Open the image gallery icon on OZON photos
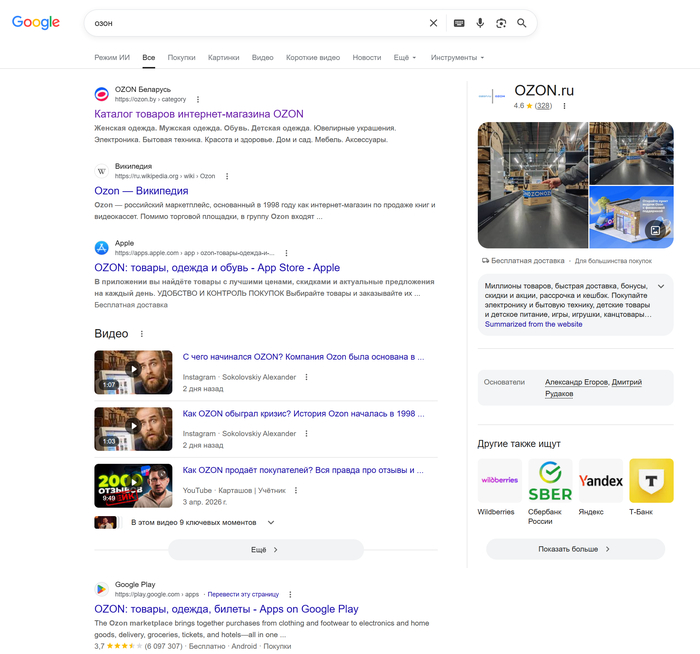Viewport: 700px width, 654px height. point(655,230)
